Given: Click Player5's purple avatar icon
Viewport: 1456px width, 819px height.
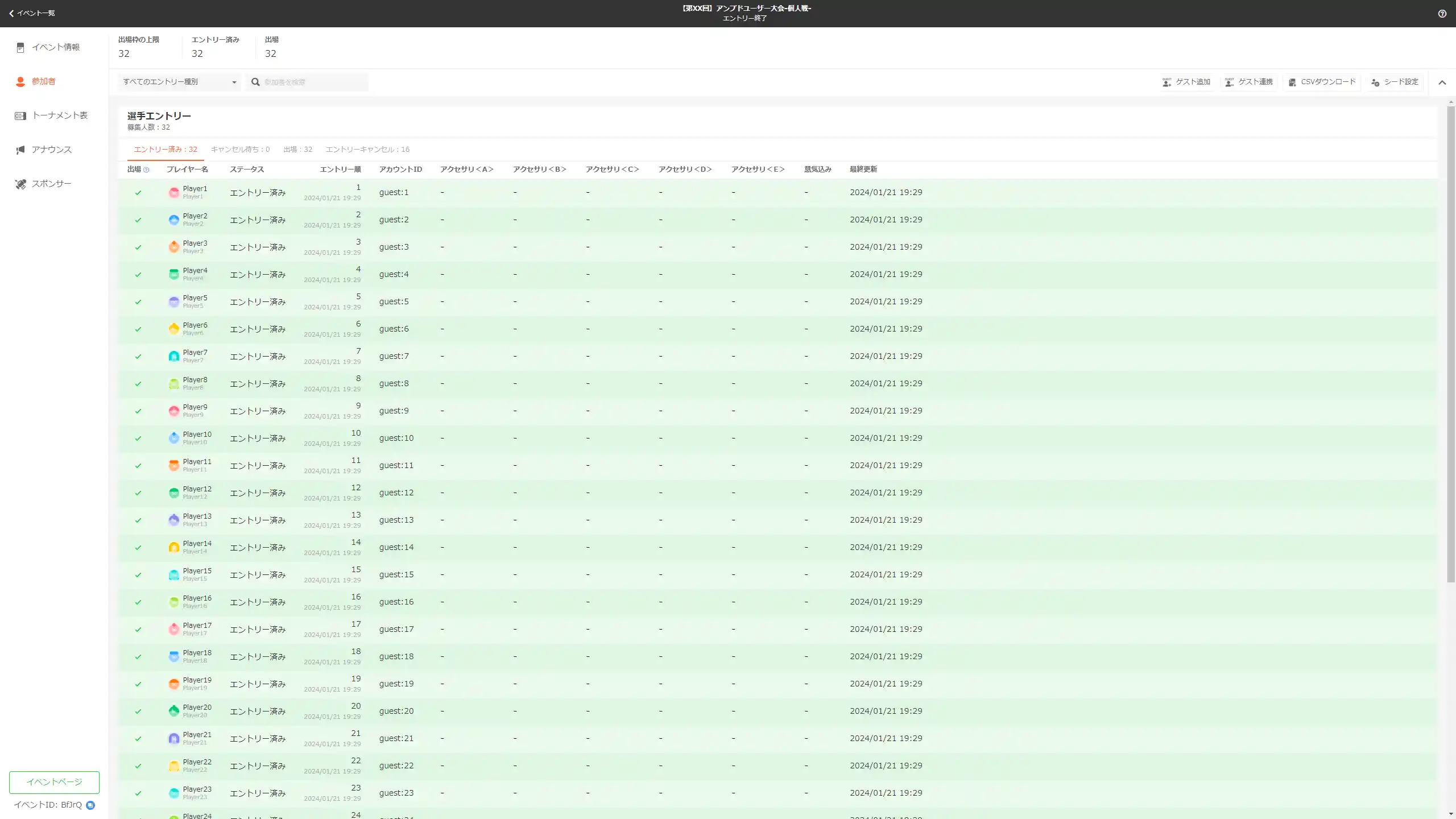Looking at the screenshot, I should (174, 301).
